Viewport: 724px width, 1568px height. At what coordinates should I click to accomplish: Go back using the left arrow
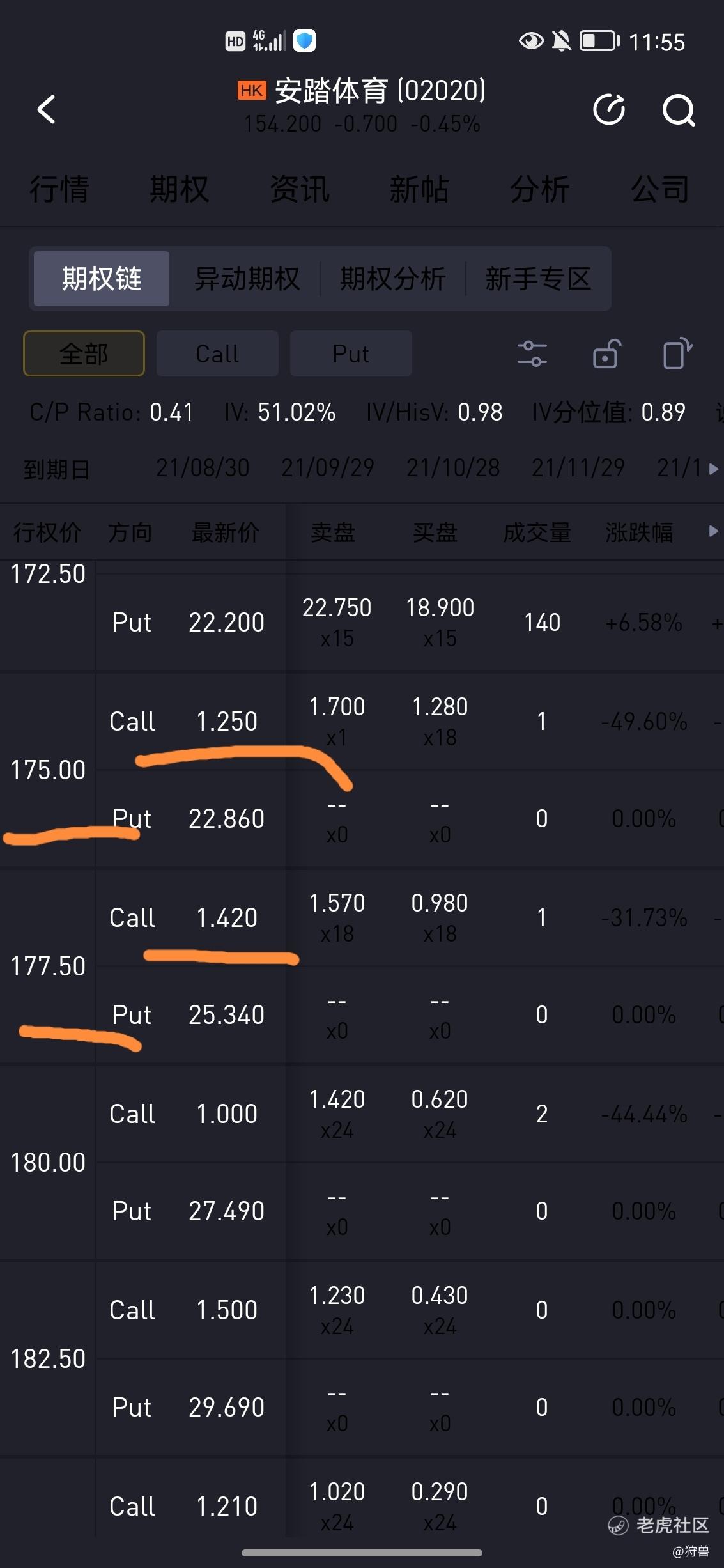46,109
